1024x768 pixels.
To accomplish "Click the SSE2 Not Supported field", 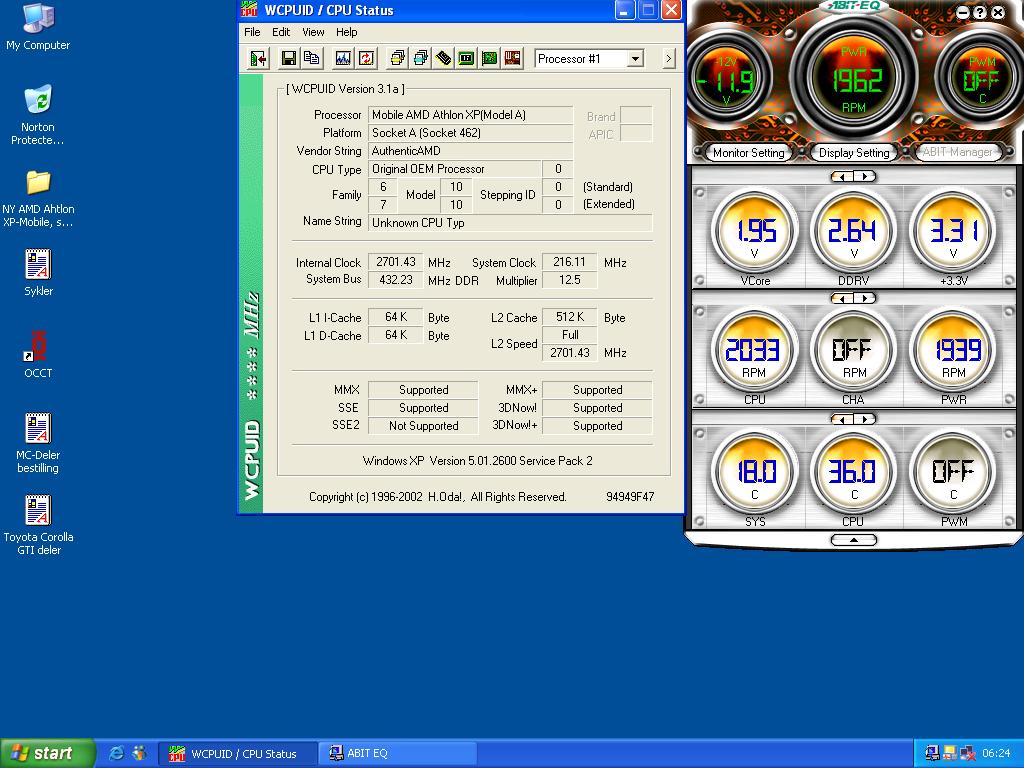I will point(423,426).
